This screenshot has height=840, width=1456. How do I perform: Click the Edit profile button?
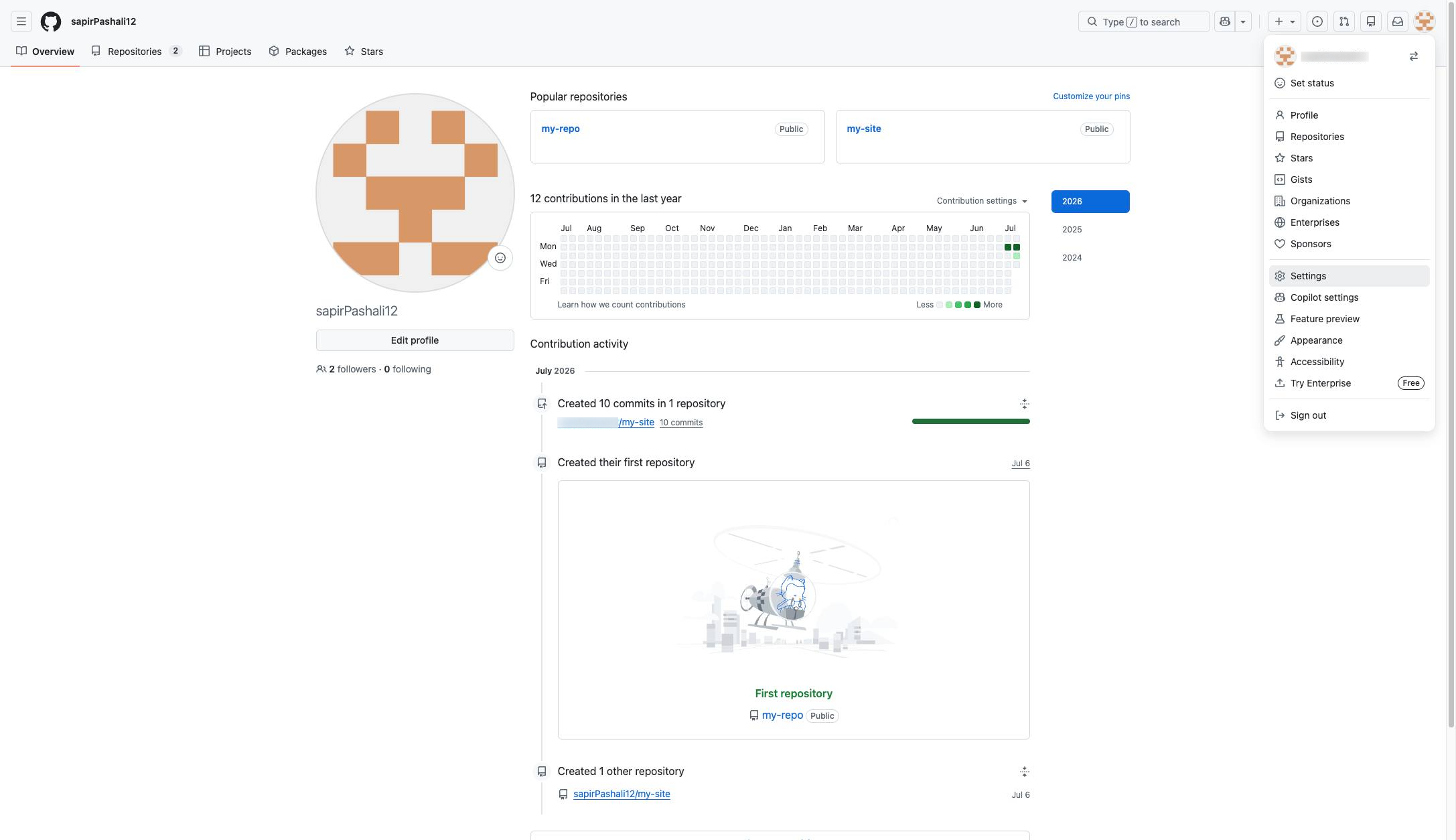[x=415, y=340]
